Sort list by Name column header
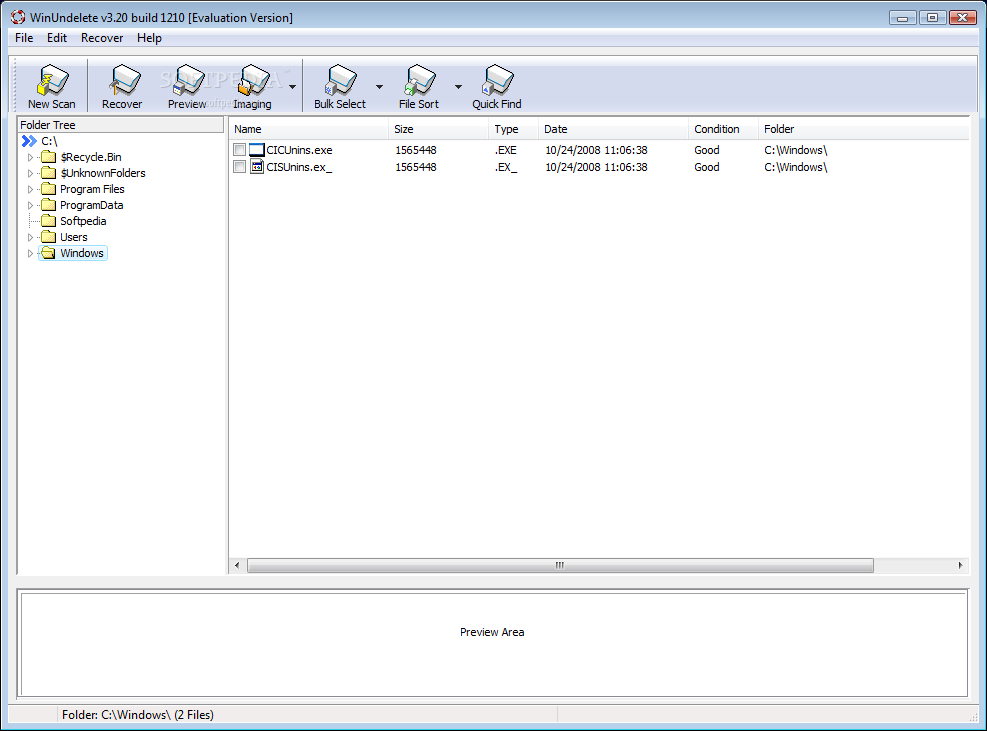The image size is (987, 731). [308, 129]
